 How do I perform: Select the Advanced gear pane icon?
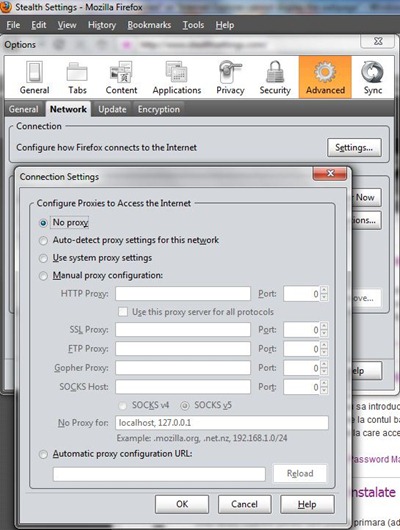325,77
